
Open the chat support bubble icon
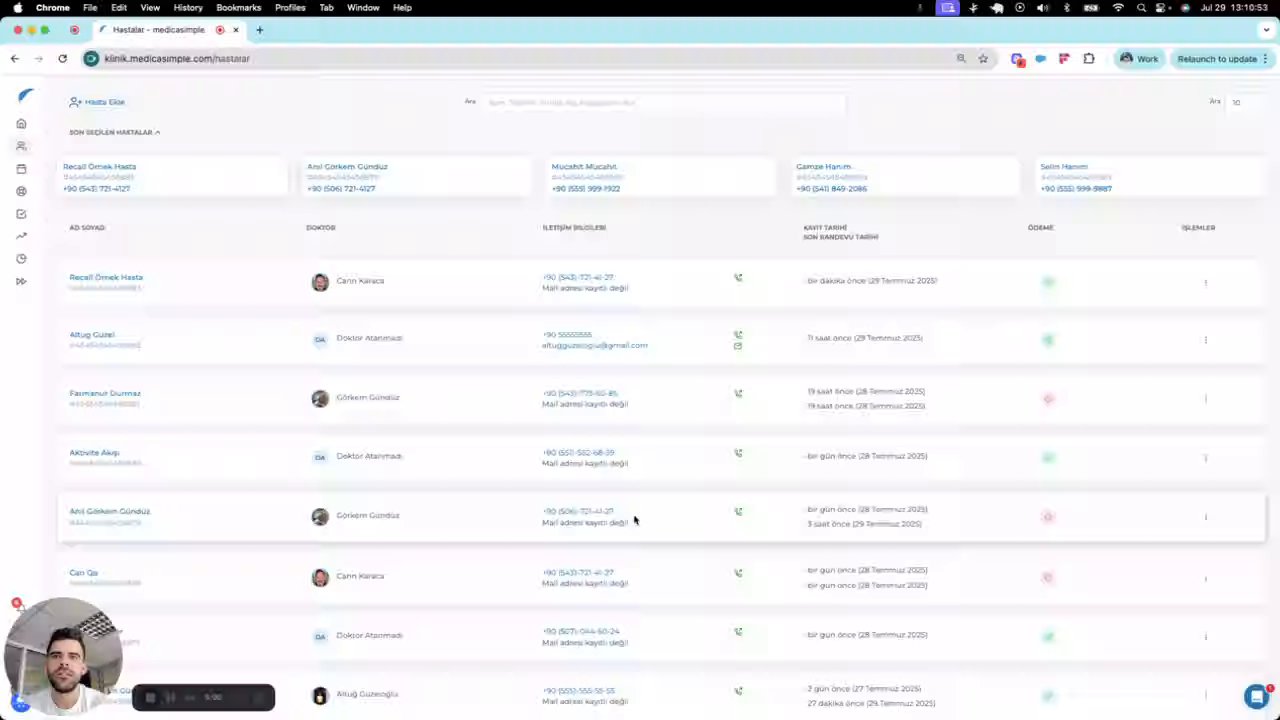point(1256,697)
